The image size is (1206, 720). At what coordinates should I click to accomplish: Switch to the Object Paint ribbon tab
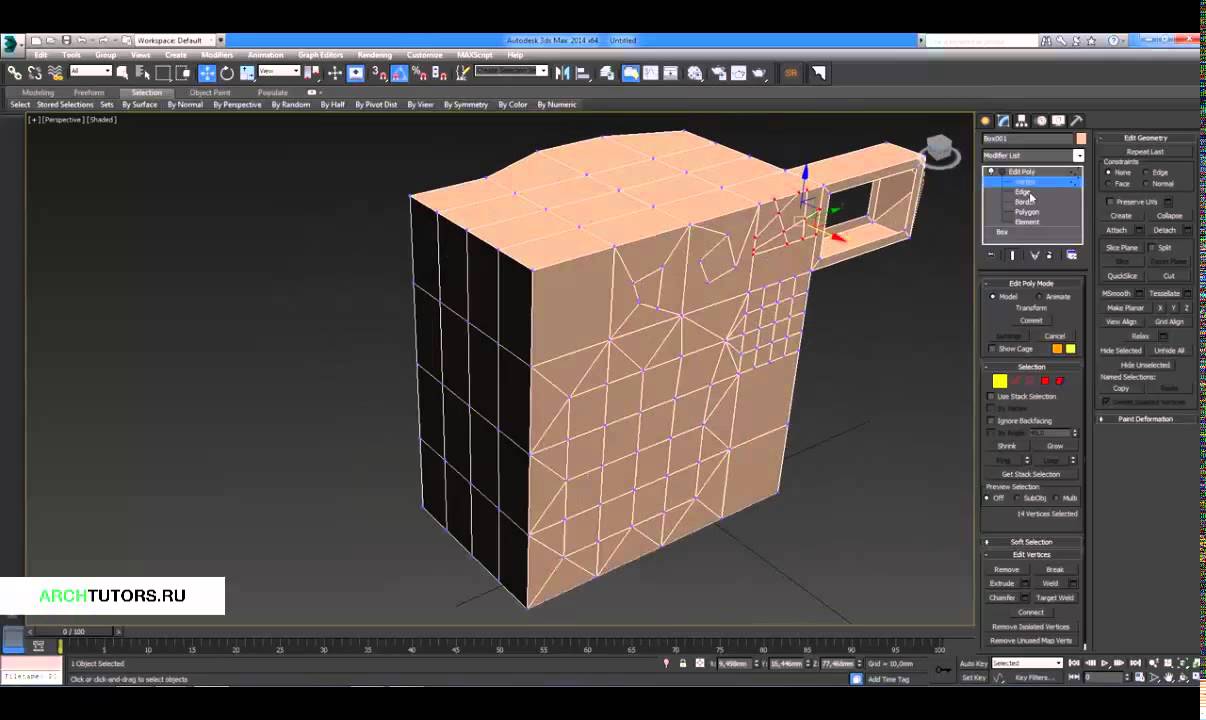tap(210, 93)
